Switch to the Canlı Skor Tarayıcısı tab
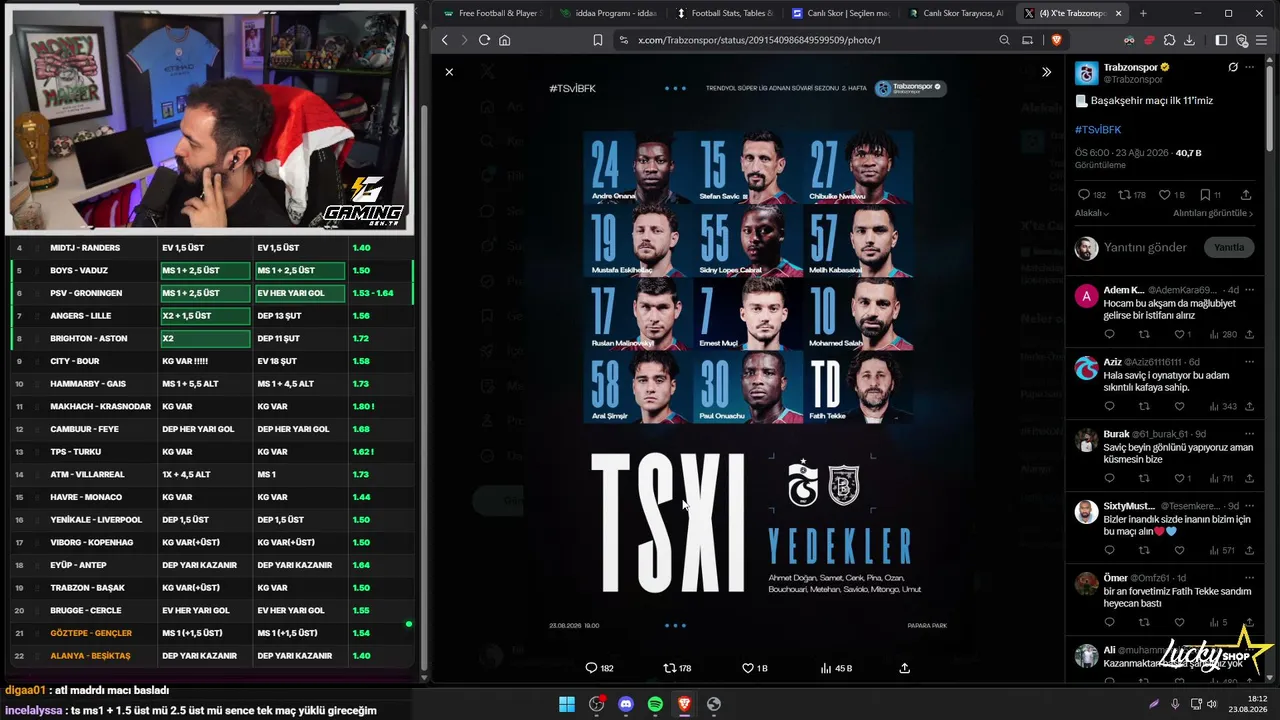 (955, 13)
